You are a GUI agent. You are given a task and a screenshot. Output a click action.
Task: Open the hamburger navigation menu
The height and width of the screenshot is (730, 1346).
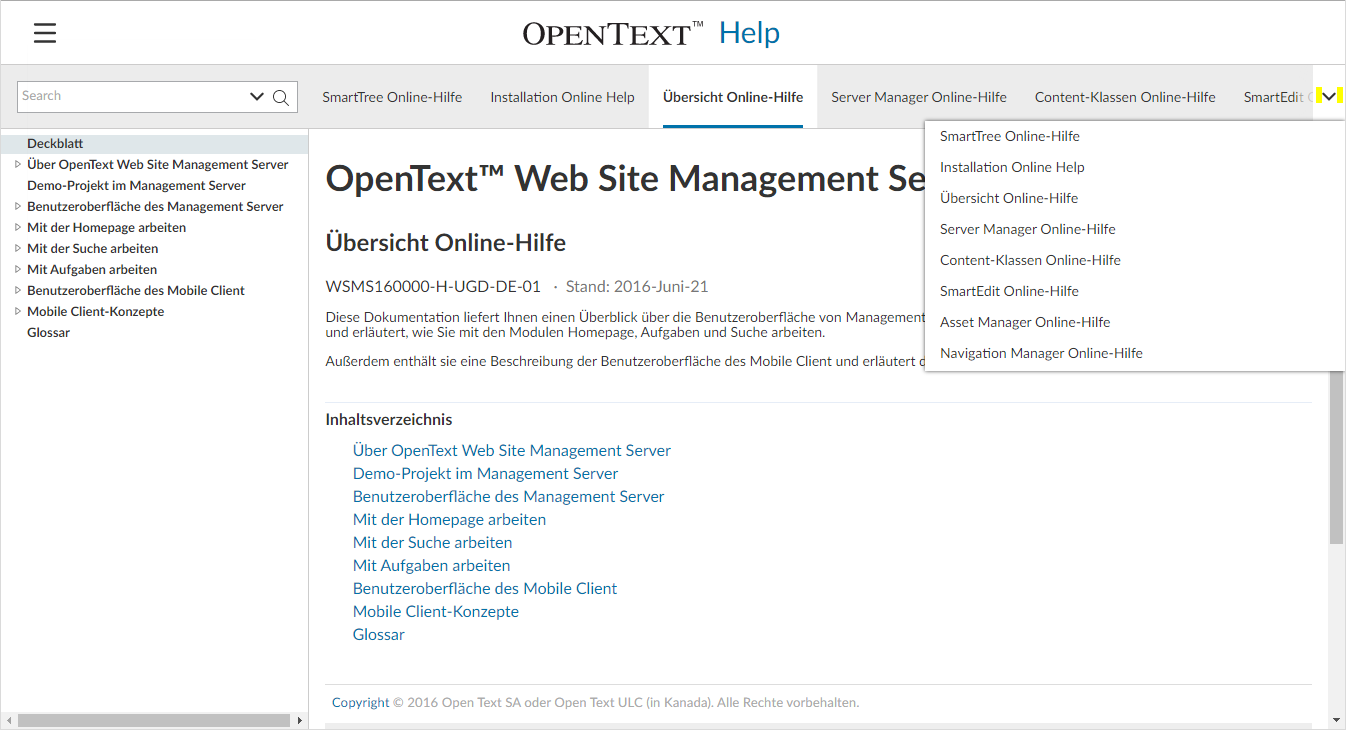(45, 33)
